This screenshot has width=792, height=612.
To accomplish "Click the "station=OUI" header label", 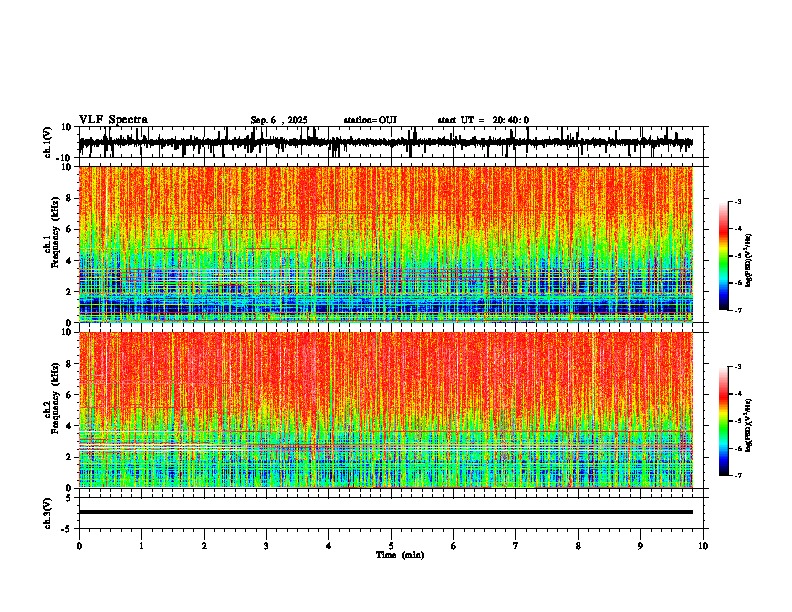I will pos(370,120).
